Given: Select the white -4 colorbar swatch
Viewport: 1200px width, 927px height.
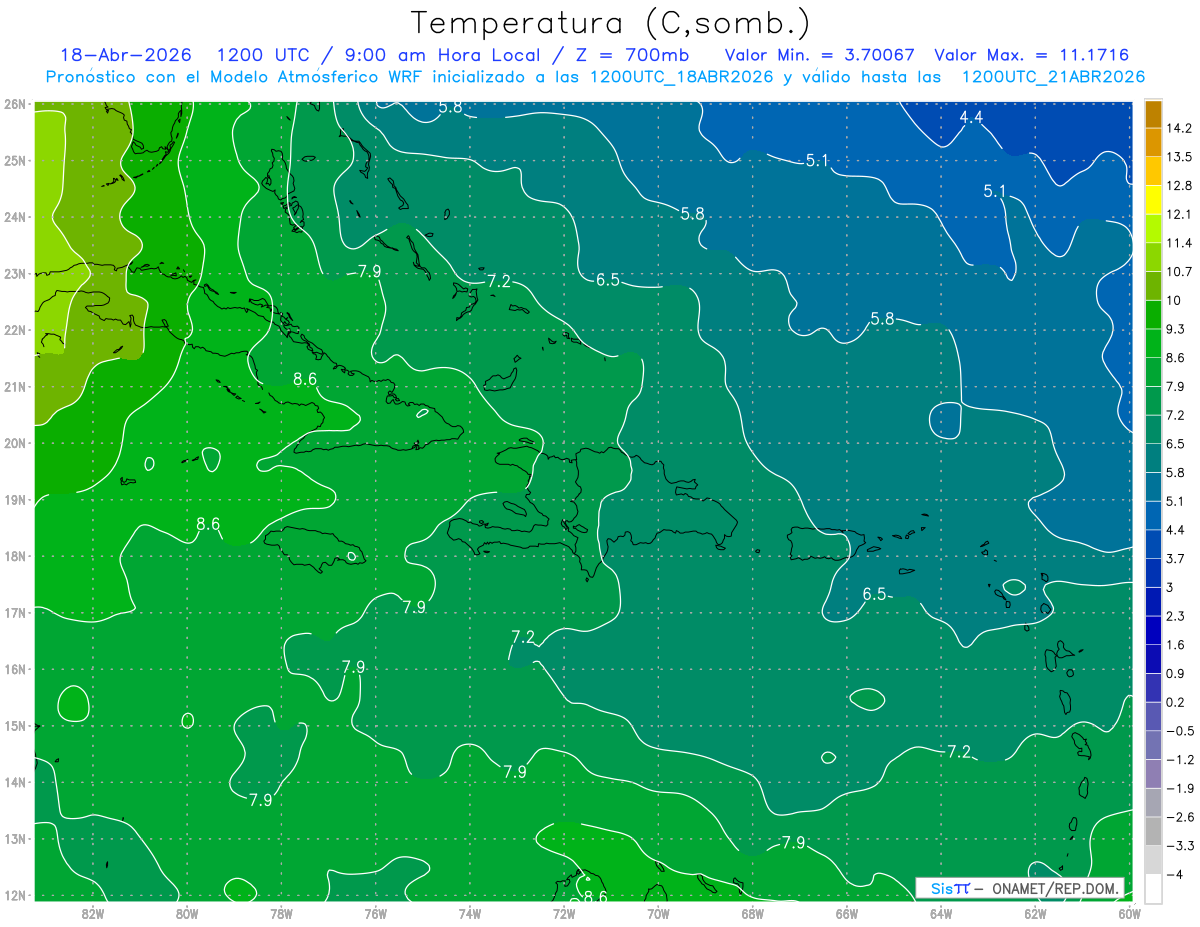Looking at the screenshot, I should click(1153, 887).
